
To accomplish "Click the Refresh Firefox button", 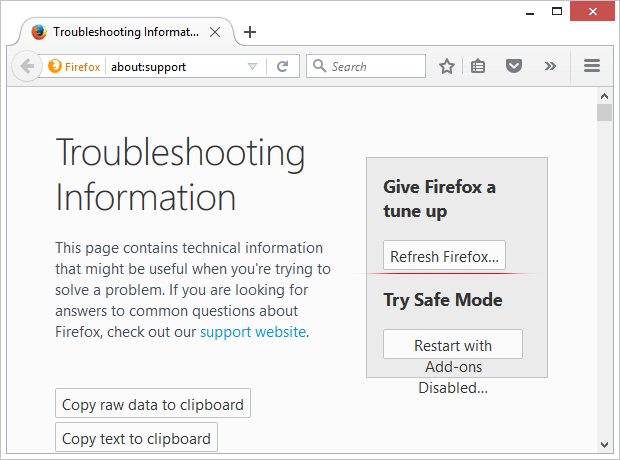I will pos(444,255).
